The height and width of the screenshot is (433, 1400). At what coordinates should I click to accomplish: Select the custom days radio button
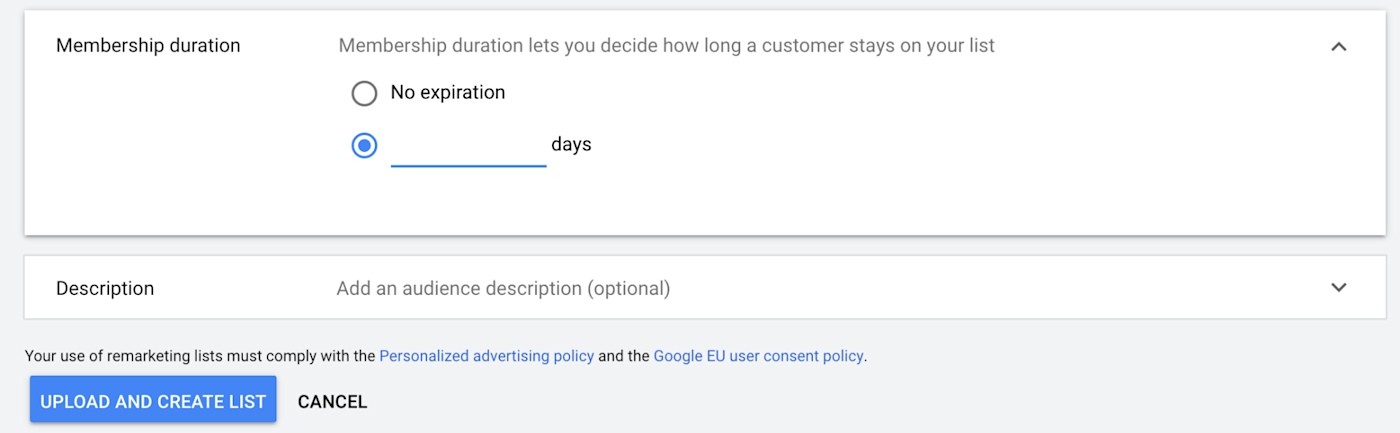coord(364,146)
